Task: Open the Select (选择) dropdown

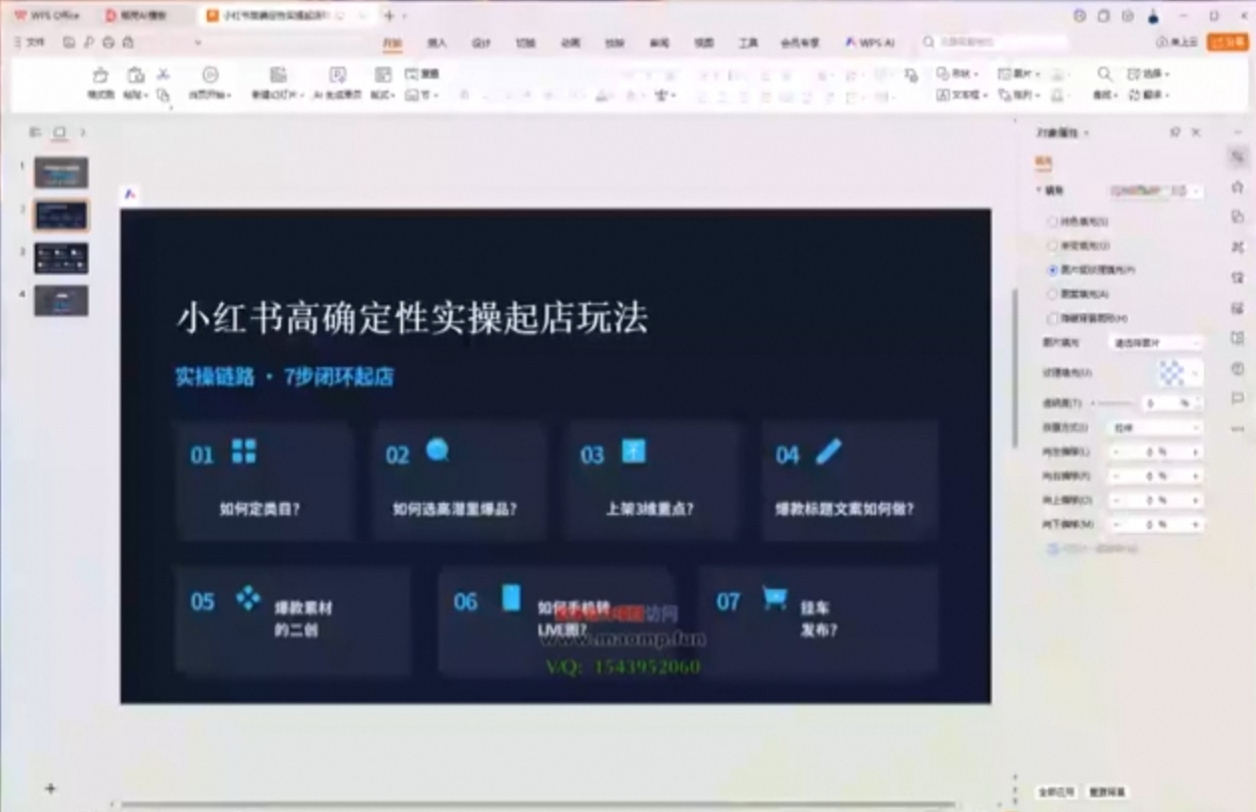Action: point(1149,74)
